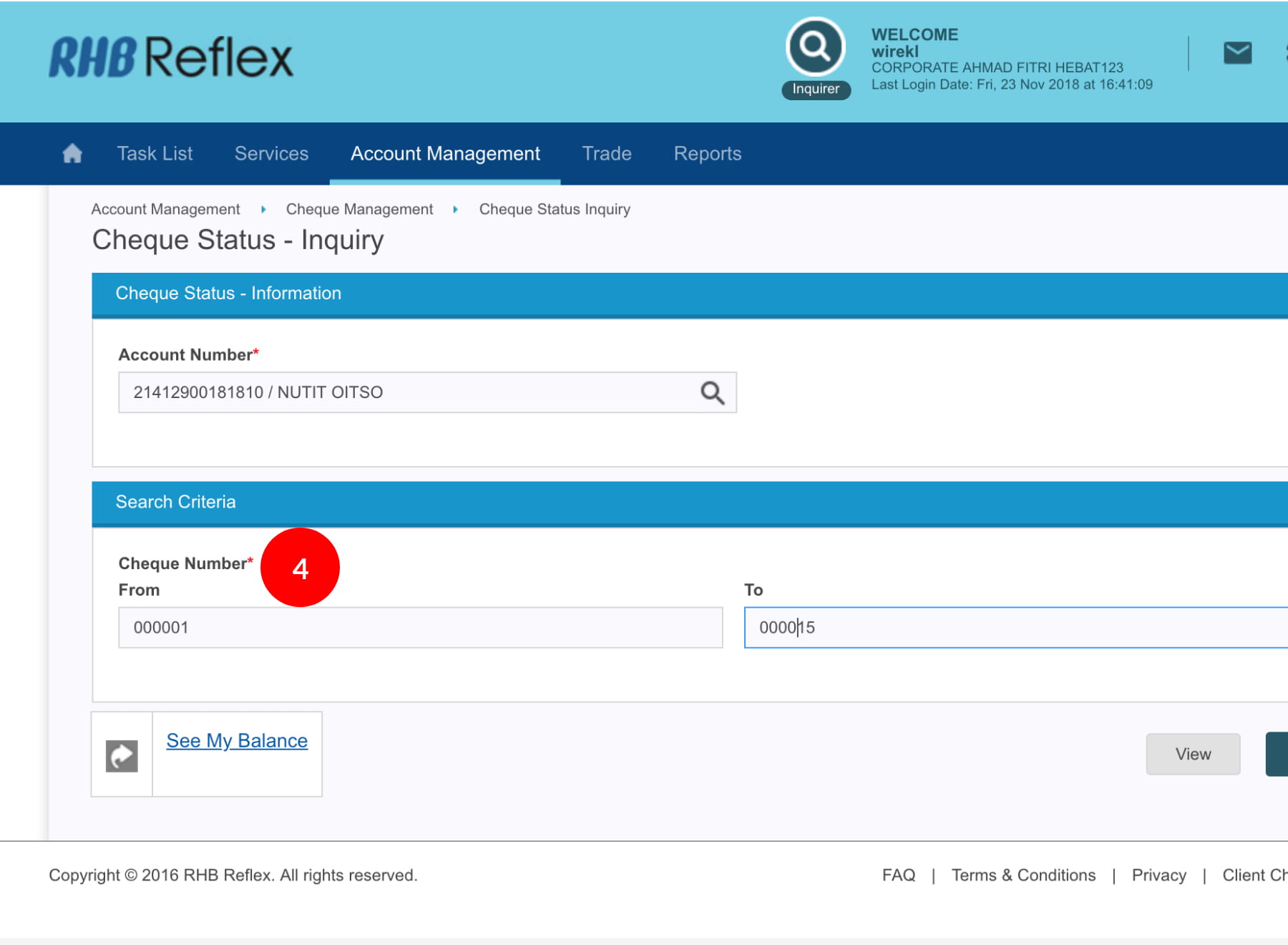Open Terms & Conditions footer link
The width and height of the screenshot is (1288, 945).
[x=1023, y=875]
